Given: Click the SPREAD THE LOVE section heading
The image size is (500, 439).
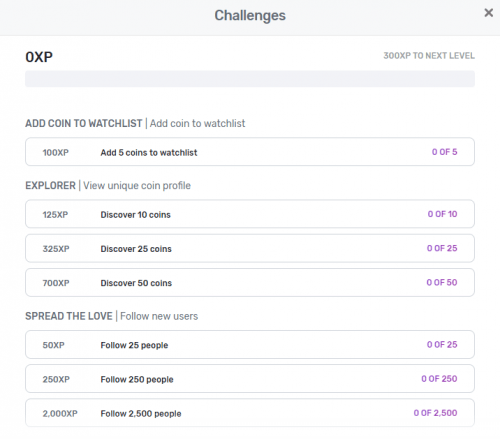Looking at the screenshot, I should tap(69, 316).
